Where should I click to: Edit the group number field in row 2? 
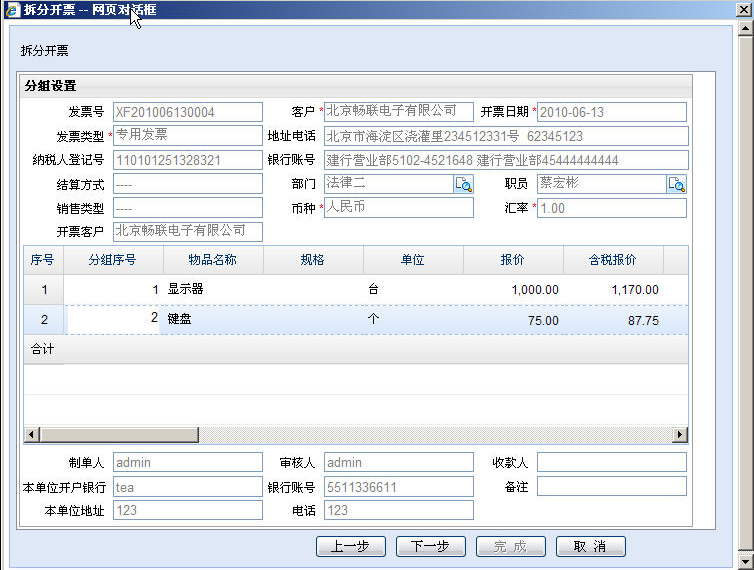pyautogui.click(x=112, y=319)
